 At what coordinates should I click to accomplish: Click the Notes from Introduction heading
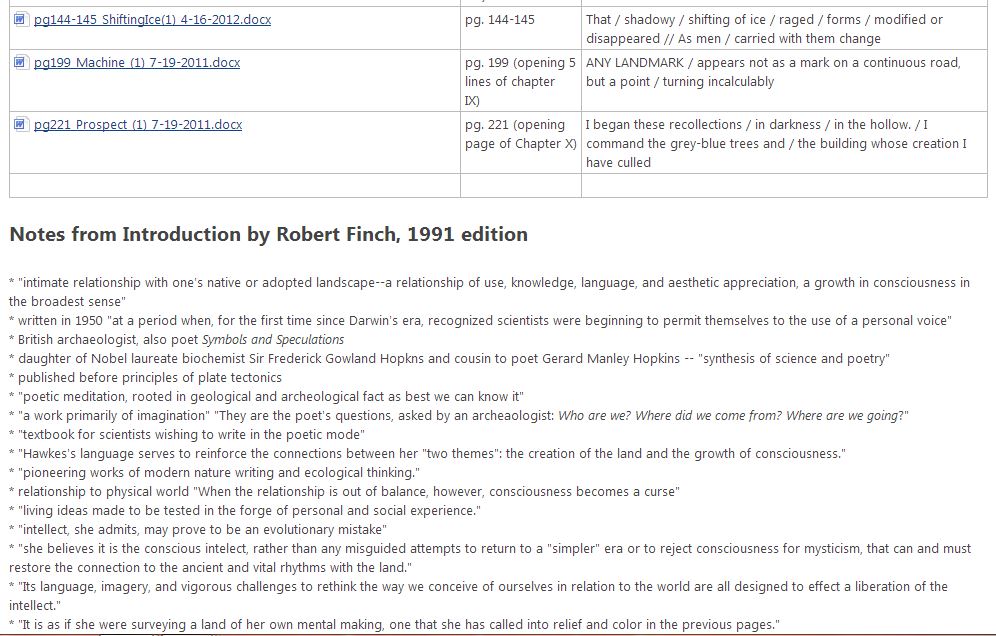point(268,235)
